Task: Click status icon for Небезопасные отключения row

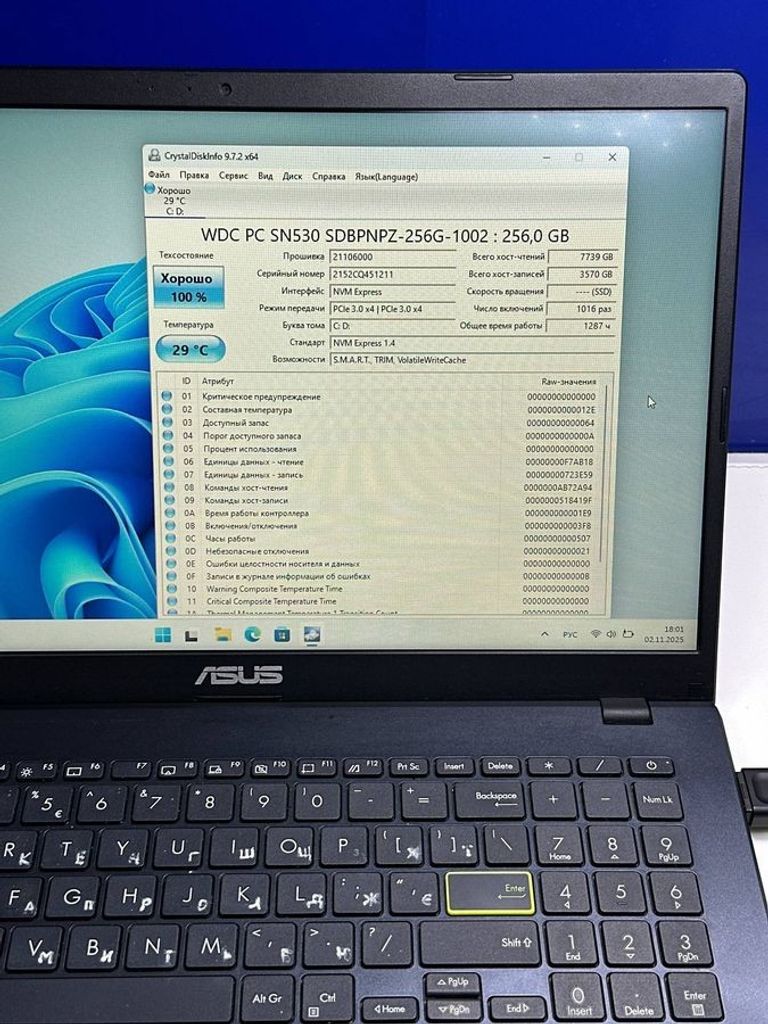Action: pos(171,551)
